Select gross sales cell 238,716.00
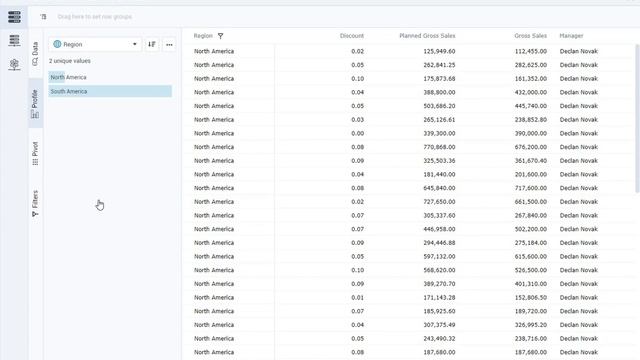The width and height of the screenshot is (640, 360). point(531,338)
